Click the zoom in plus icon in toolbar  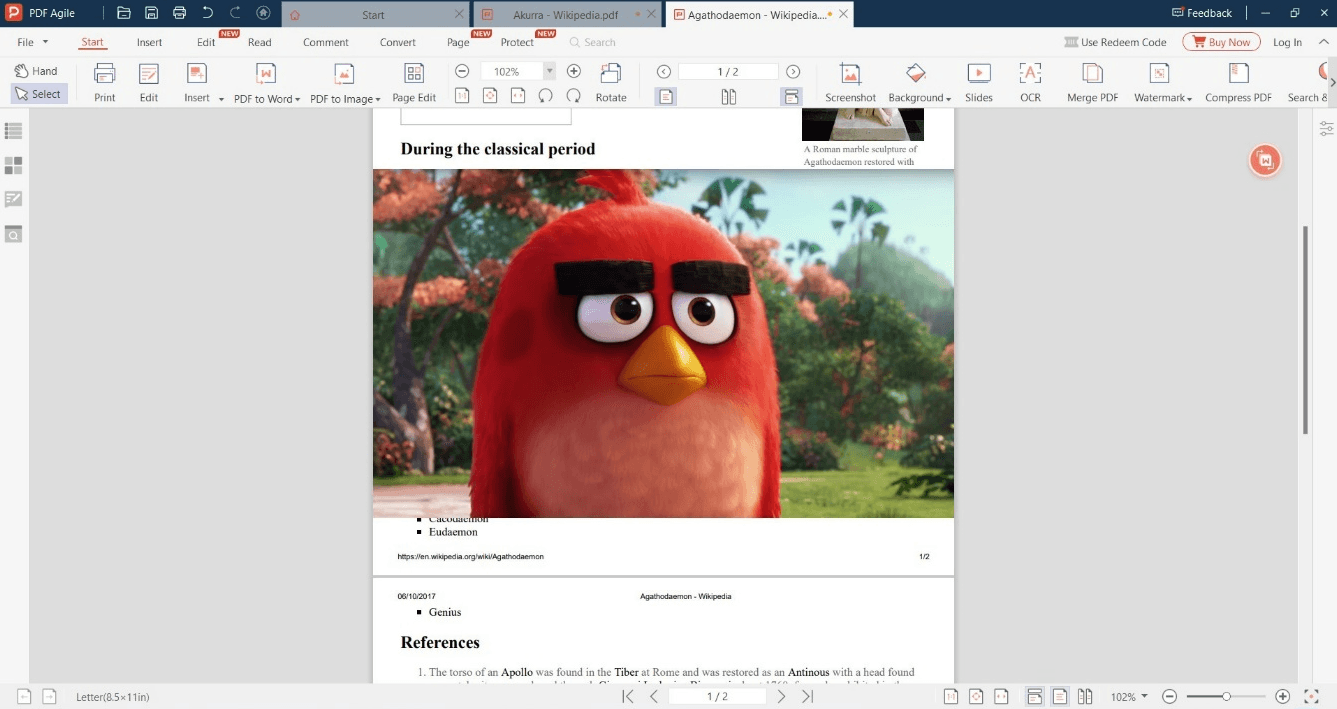pyautogui.click(x=574, y=71)
